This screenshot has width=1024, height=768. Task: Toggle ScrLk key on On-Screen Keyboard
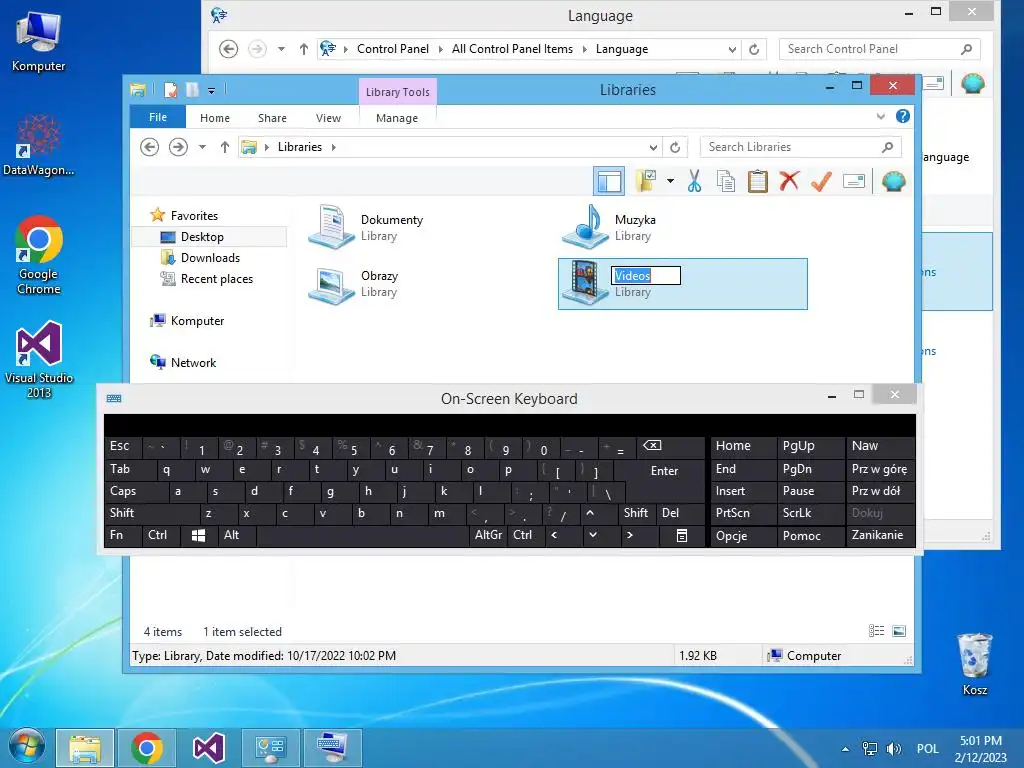pos(810,513)
